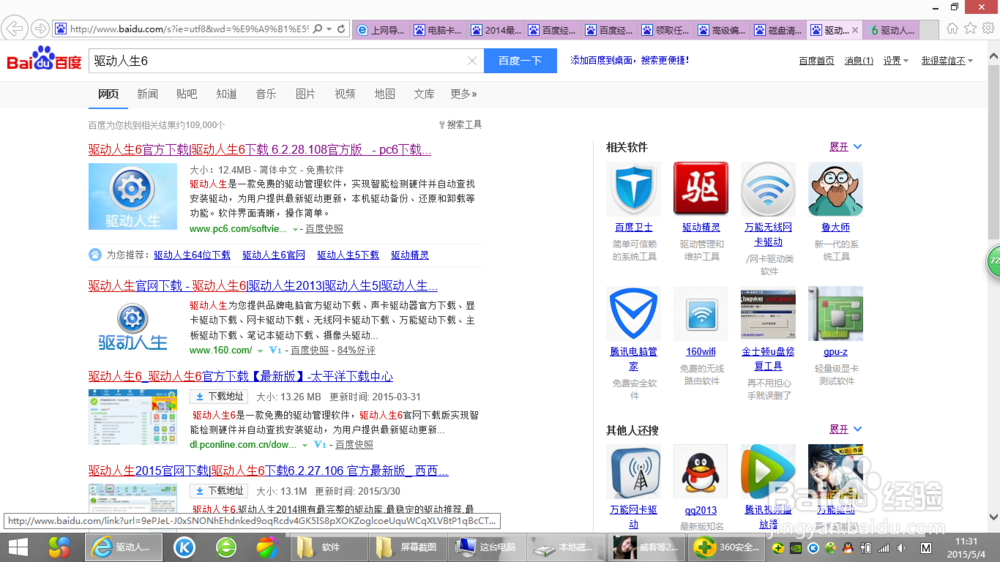
Task: Switch to the 知道 search tab
Action: (x=226, y=94)
